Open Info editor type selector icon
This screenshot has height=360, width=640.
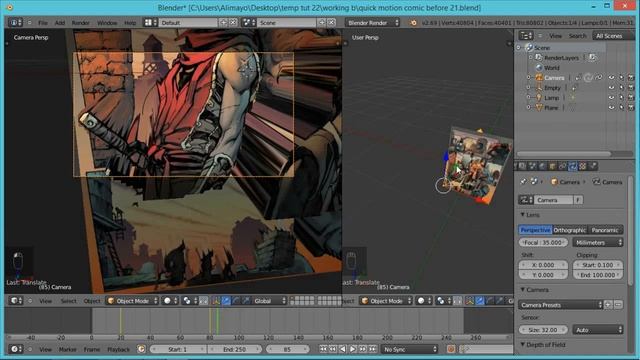click(x=15, y=22)
